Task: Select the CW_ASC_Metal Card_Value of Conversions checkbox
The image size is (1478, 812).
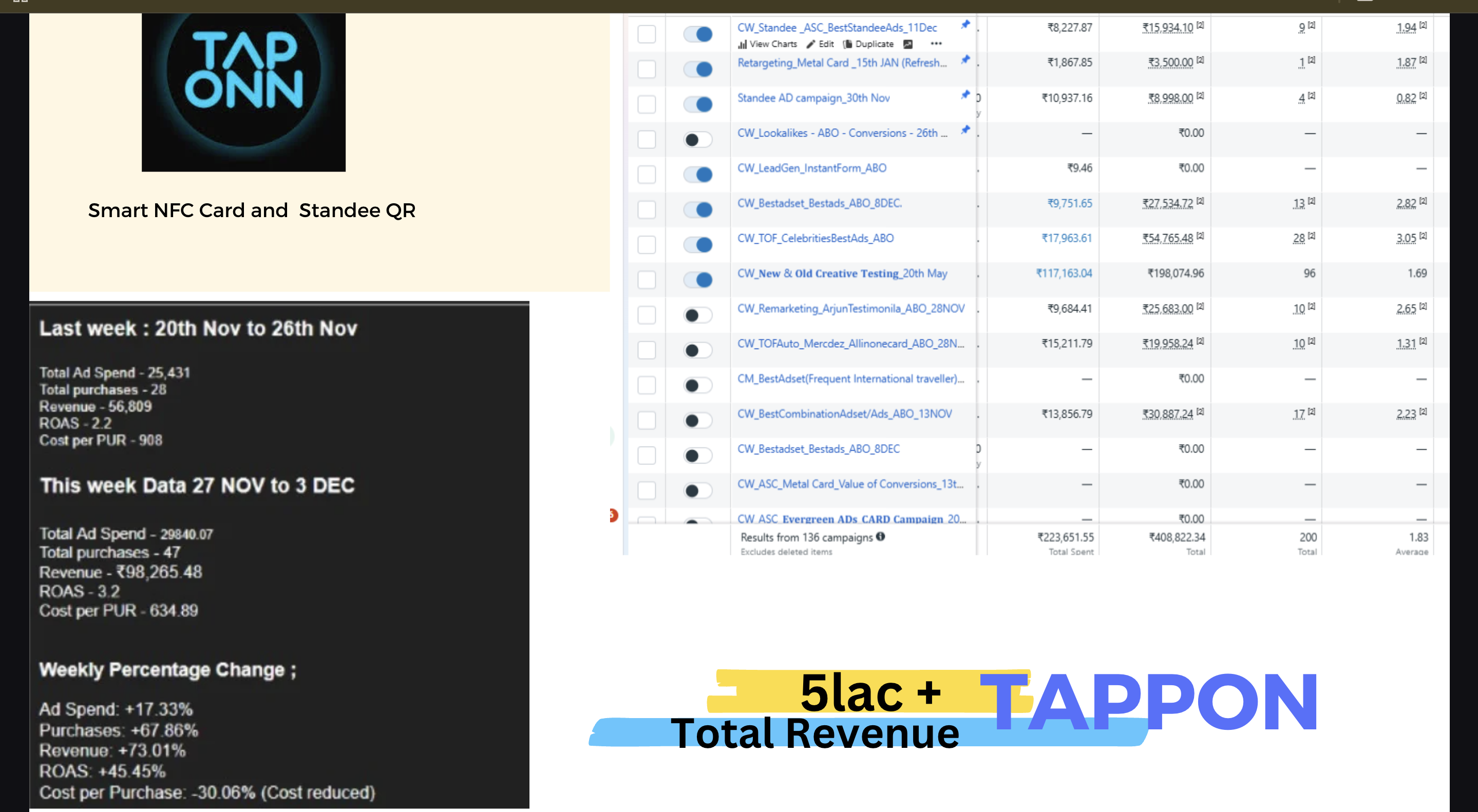Action: point(647,490)
